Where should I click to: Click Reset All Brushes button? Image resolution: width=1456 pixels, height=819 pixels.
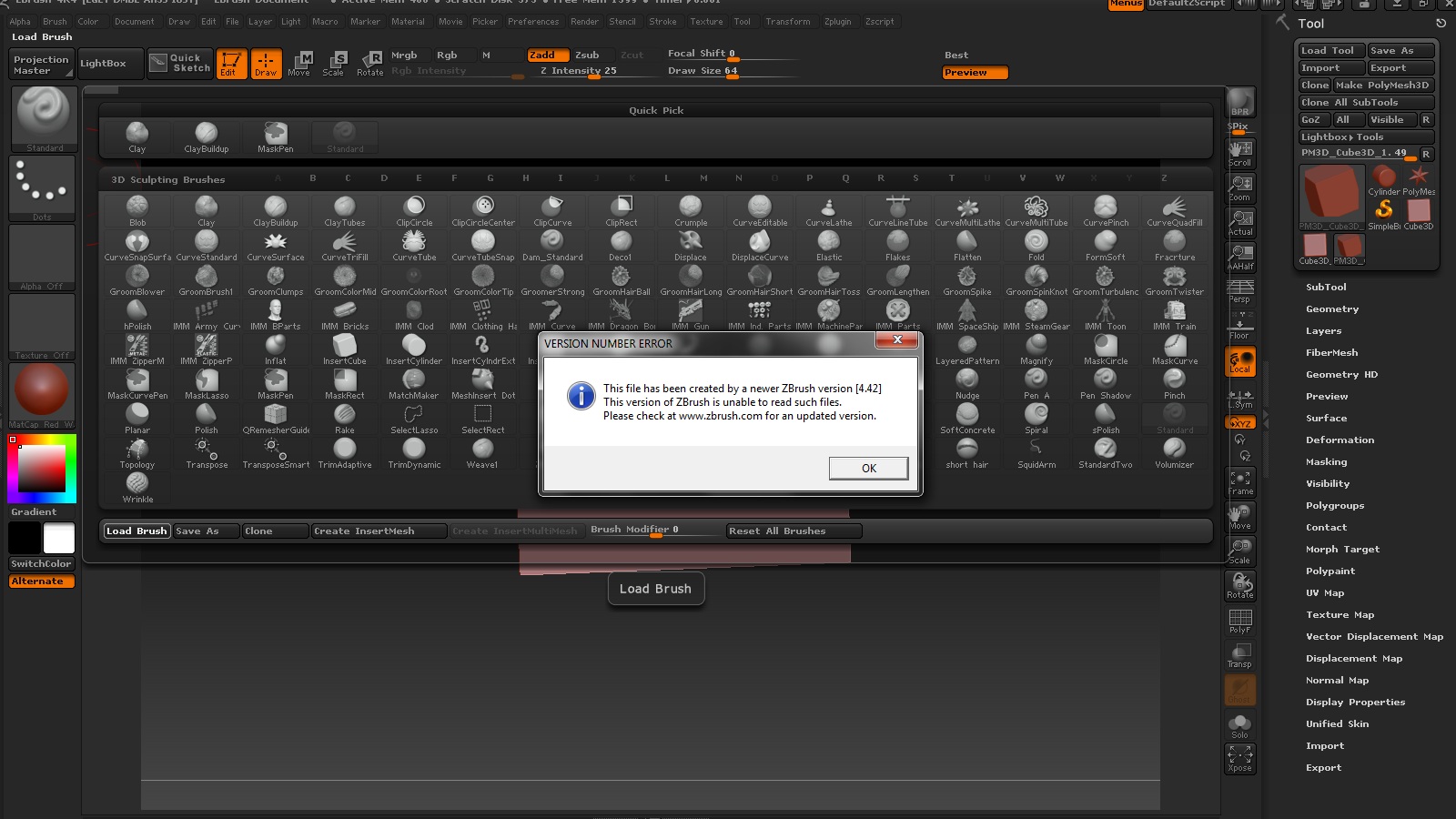coord(777,531)
